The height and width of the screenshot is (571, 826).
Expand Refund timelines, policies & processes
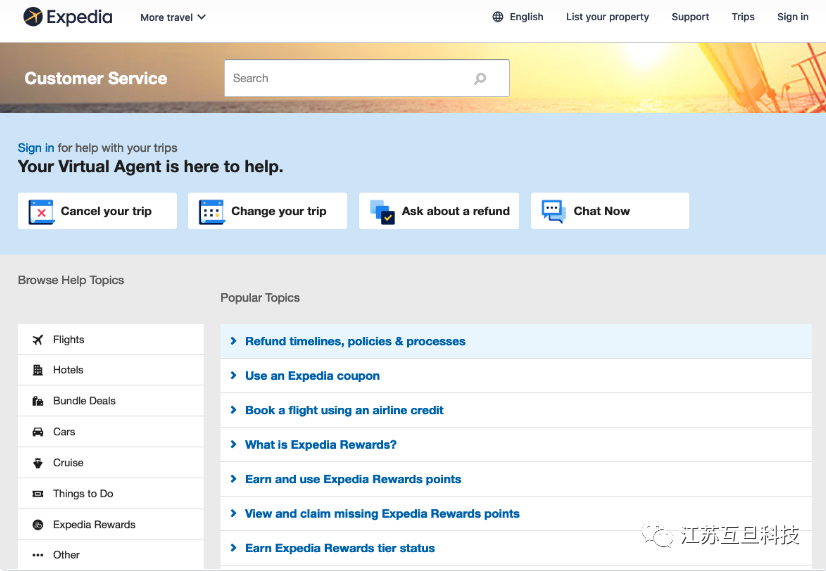point(355,342)
